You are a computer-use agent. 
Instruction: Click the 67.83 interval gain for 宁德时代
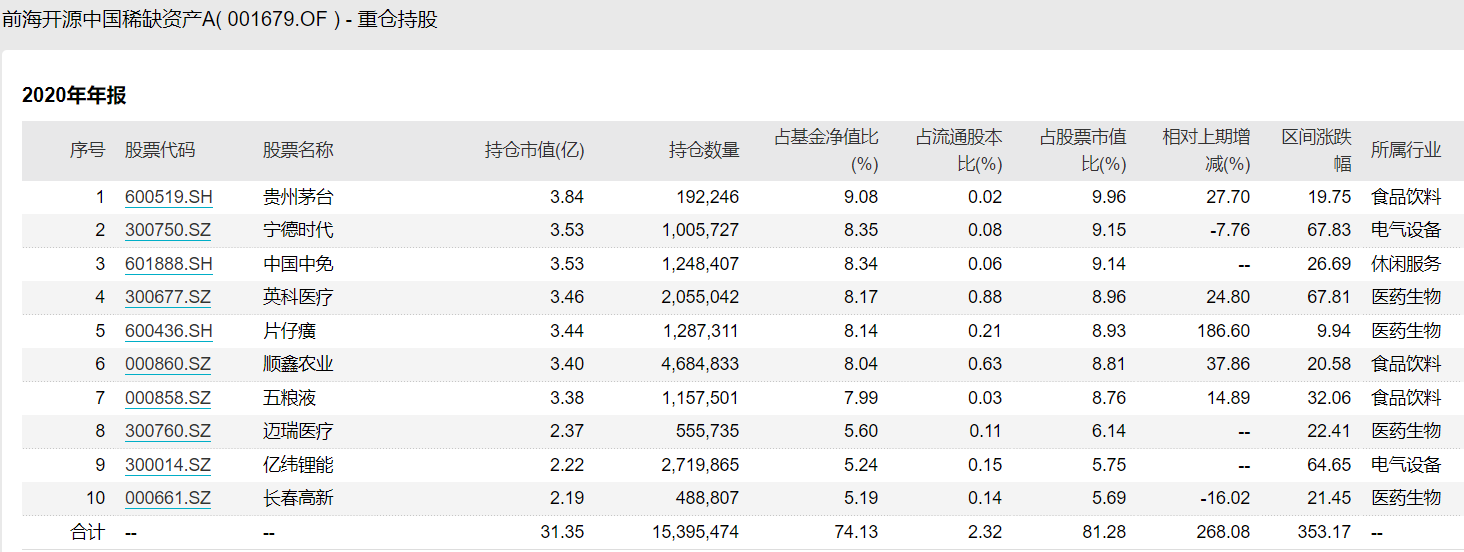(1329, 230)
